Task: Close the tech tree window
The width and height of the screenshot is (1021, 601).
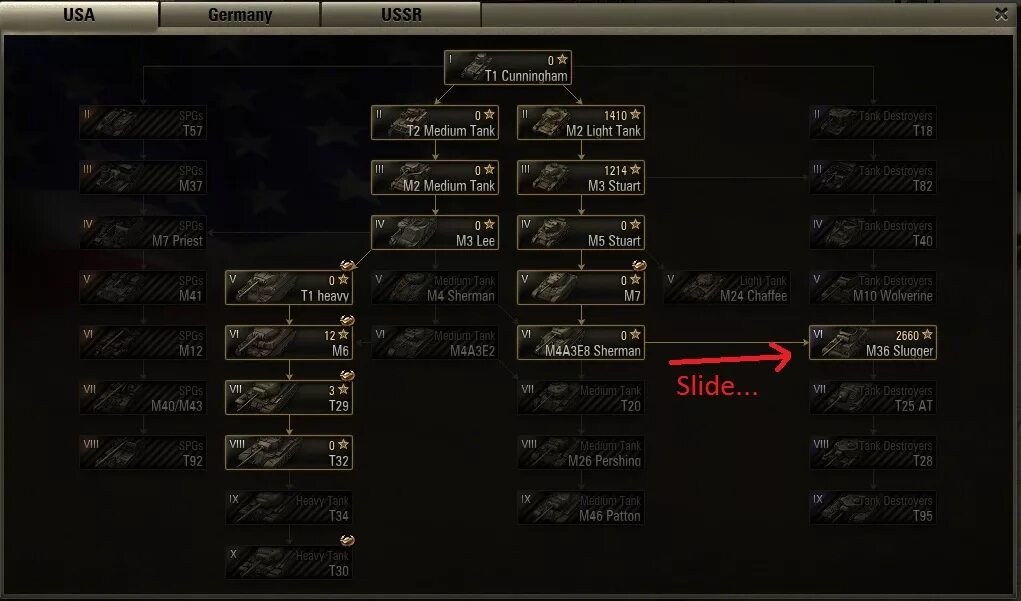Action: pyautogui.click(x=1001, y=14)
